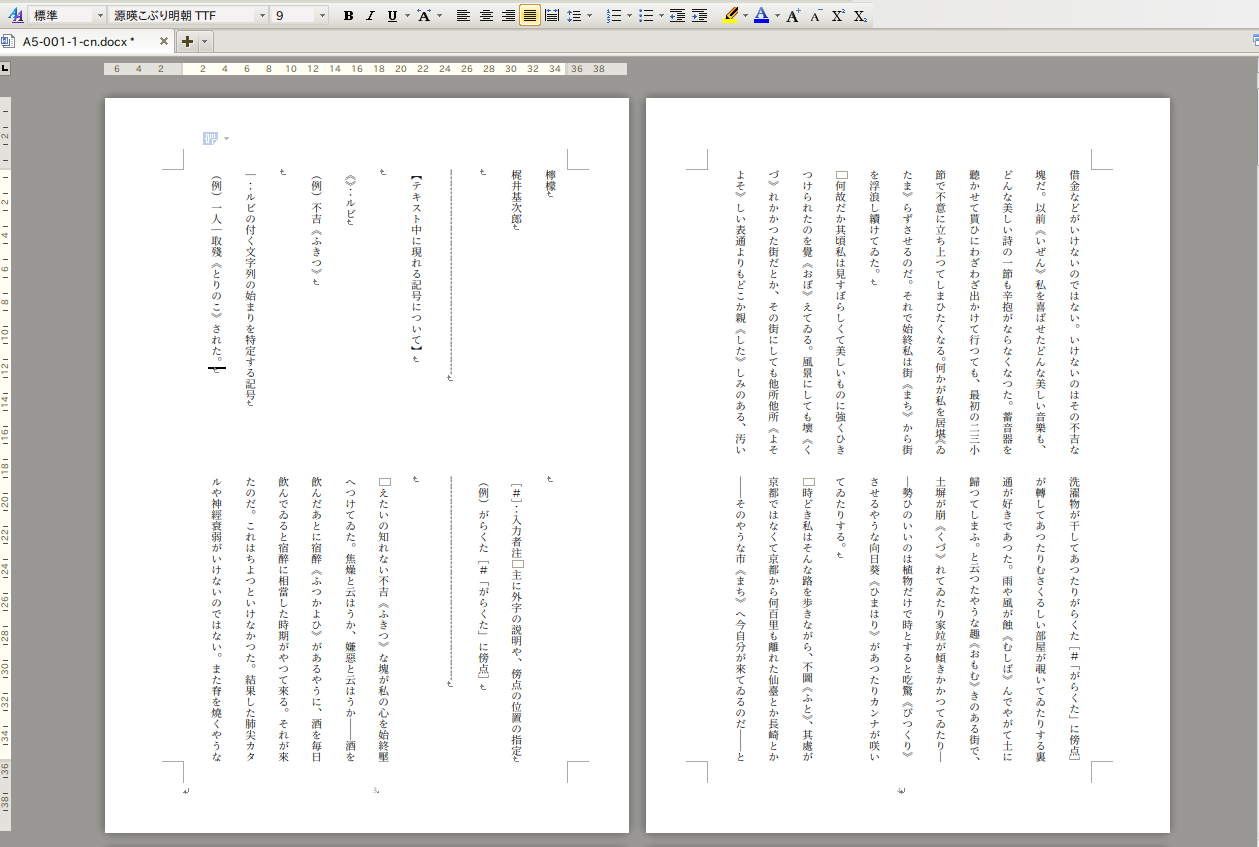
Task: Click the example line （例）不吉《ふきつ》
Action: coord(317,226)
